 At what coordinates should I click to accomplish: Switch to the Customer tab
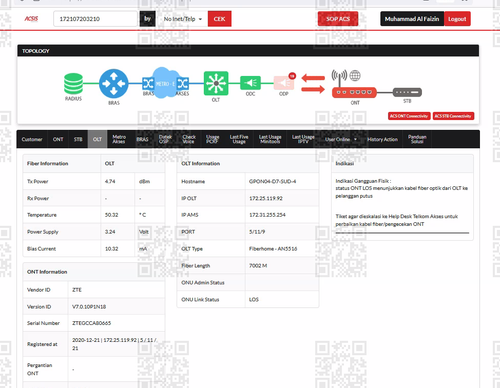pos(32,139)
